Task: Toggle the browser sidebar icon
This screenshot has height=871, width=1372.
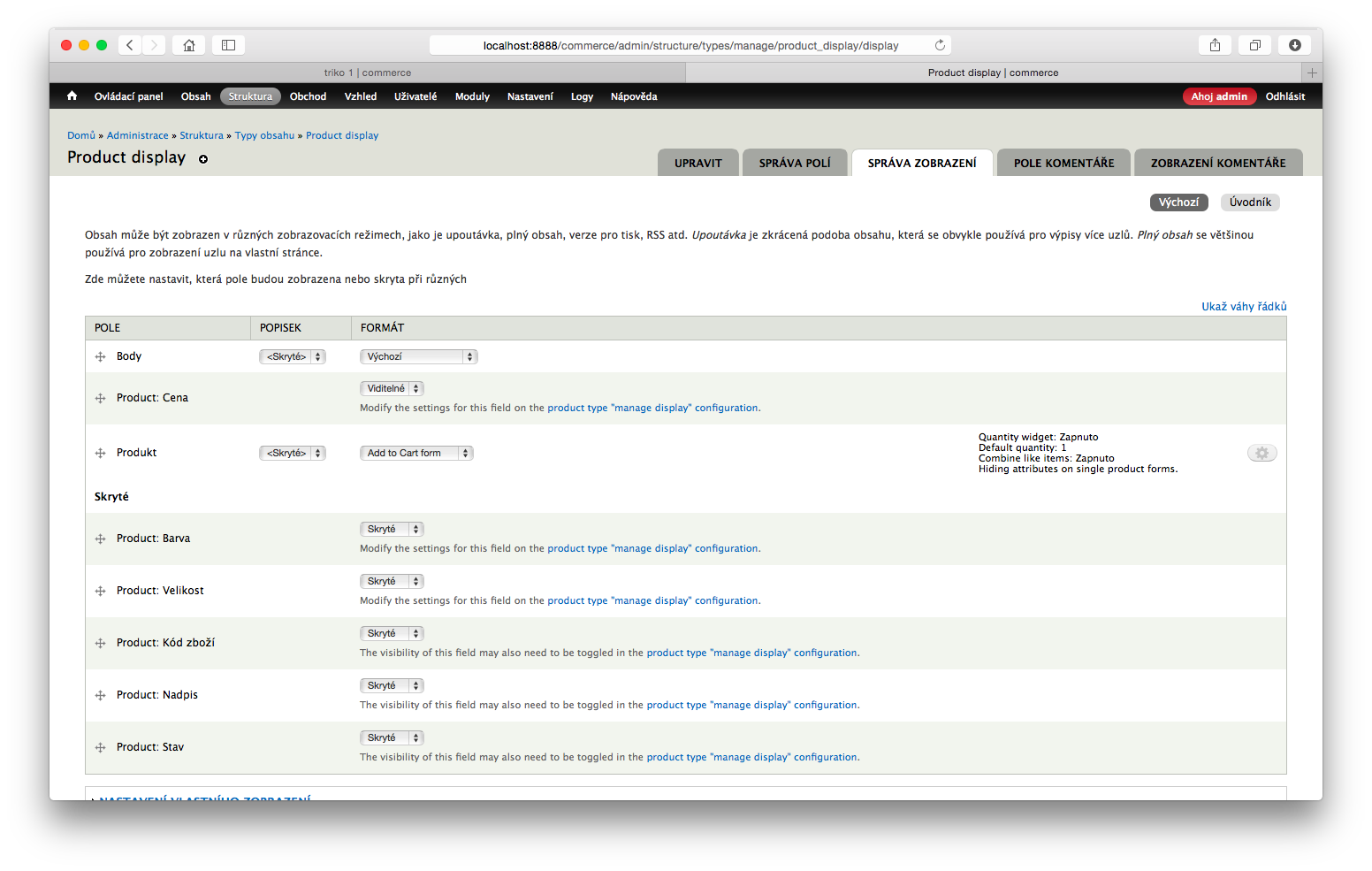Action: (228, 45)
